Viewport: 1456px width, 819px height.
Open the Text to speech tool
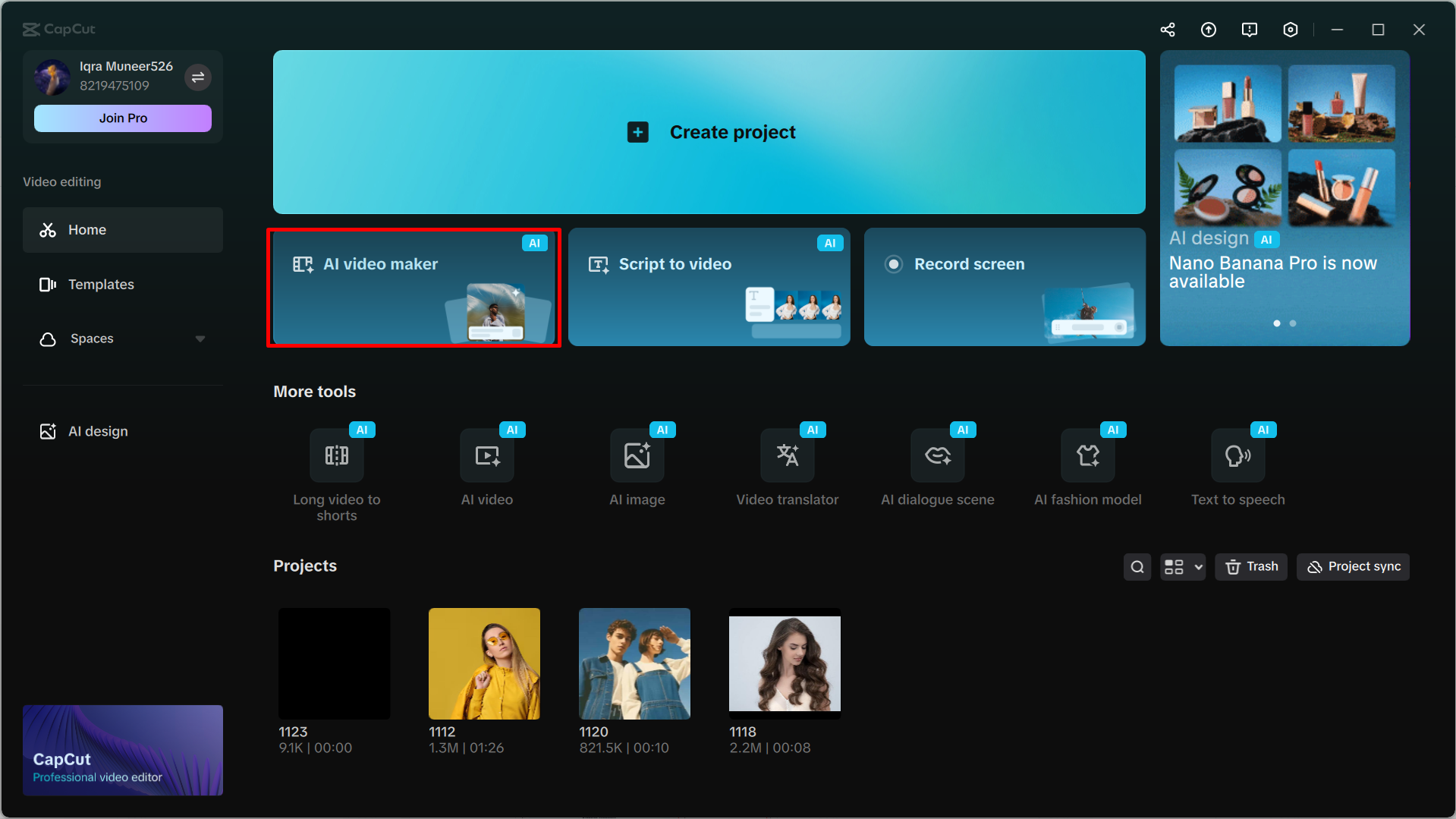[1237, 455]
